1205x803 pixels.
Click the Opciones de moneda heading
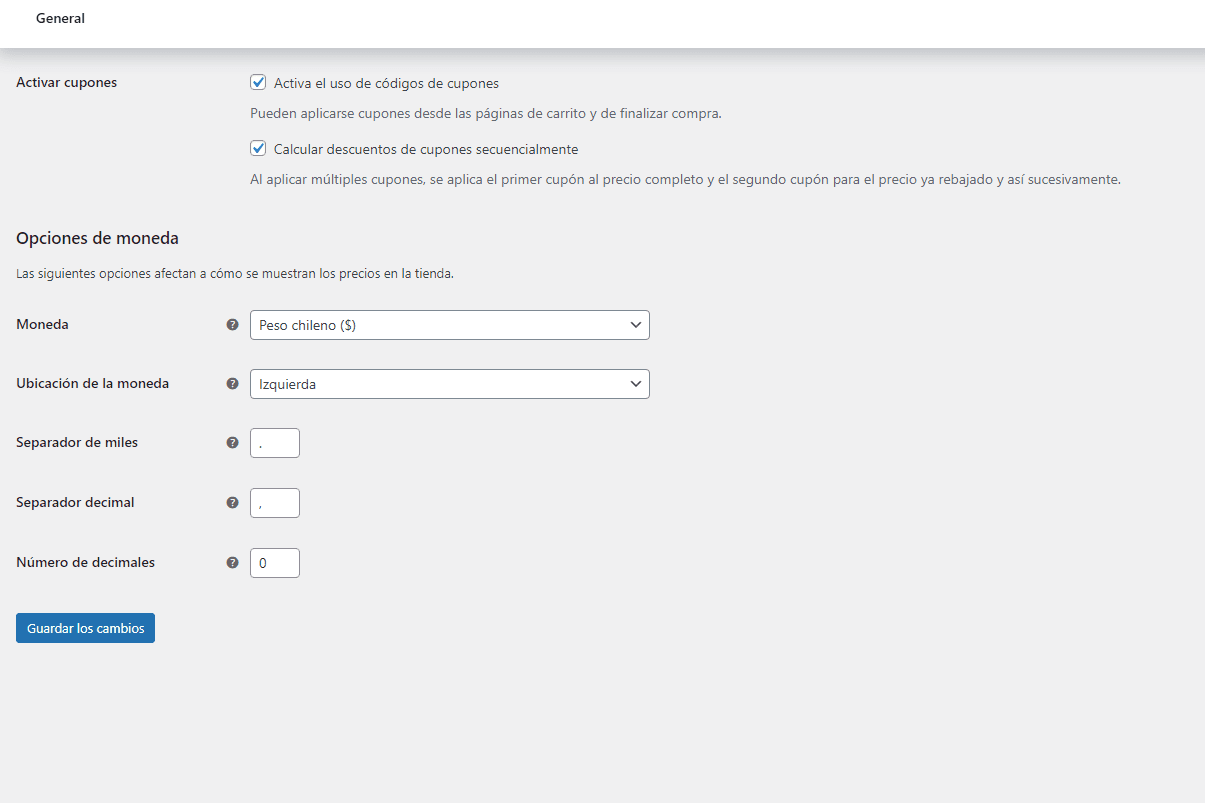[x=97, y=239]
